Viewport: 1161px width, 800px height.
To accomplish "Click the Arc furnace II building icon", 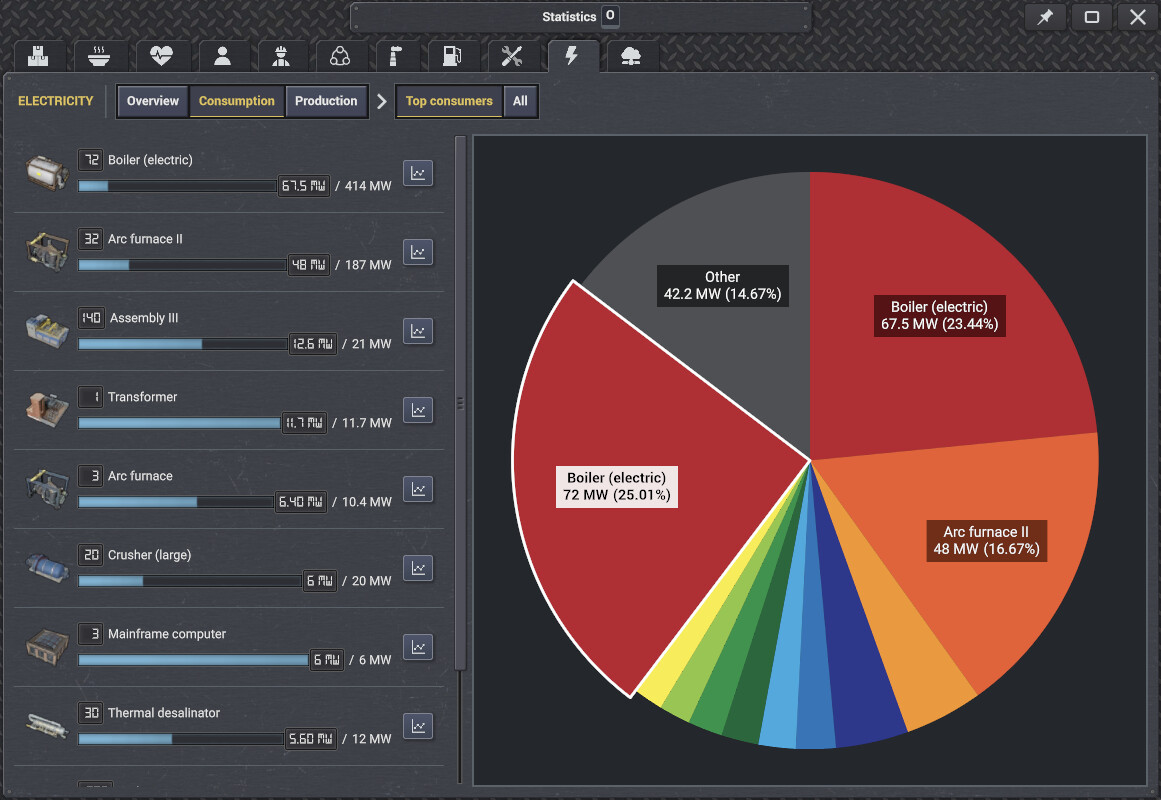I will tap(47, 252).
